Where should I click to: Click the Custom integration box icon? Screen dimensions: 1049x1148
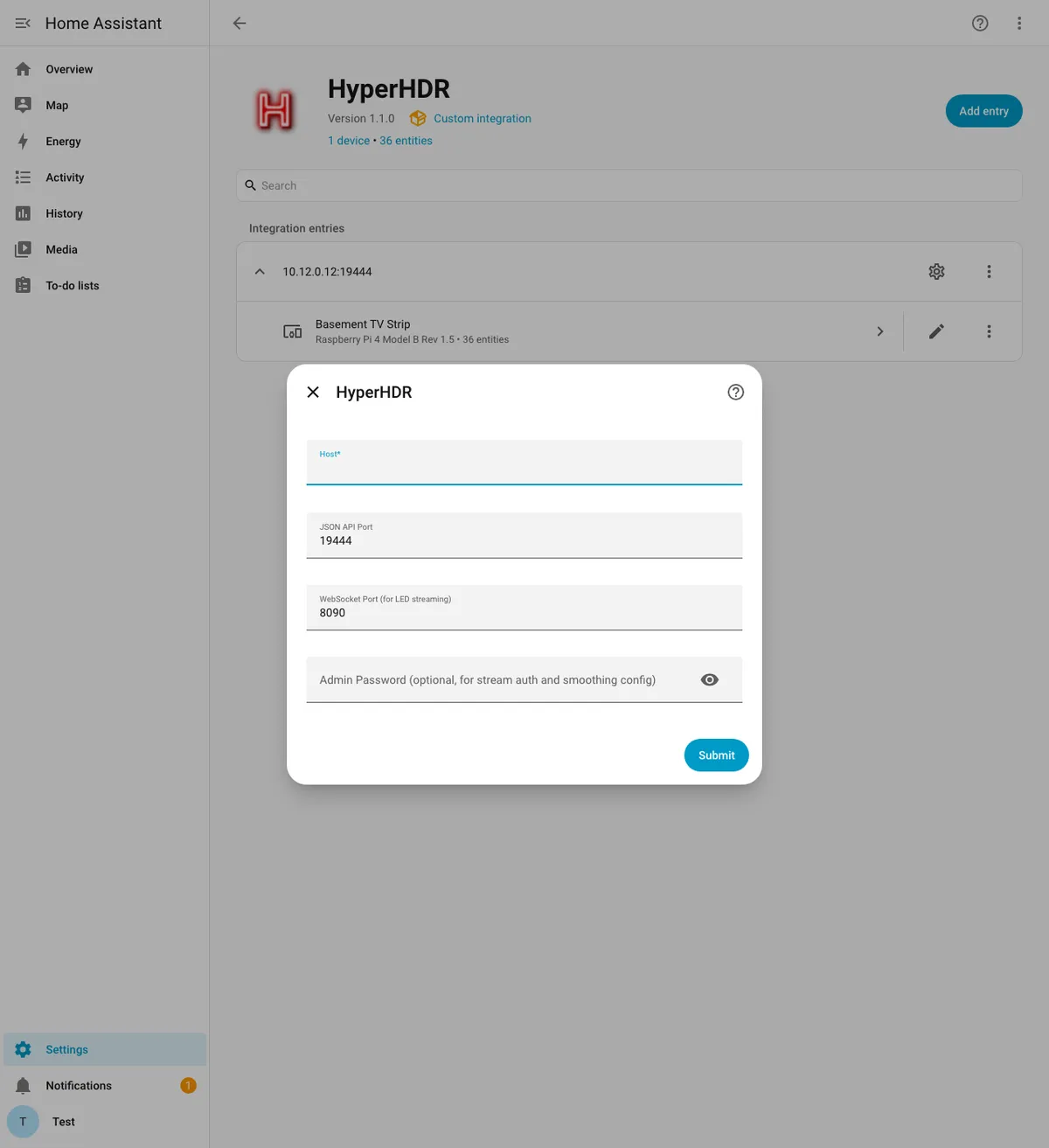418,118
